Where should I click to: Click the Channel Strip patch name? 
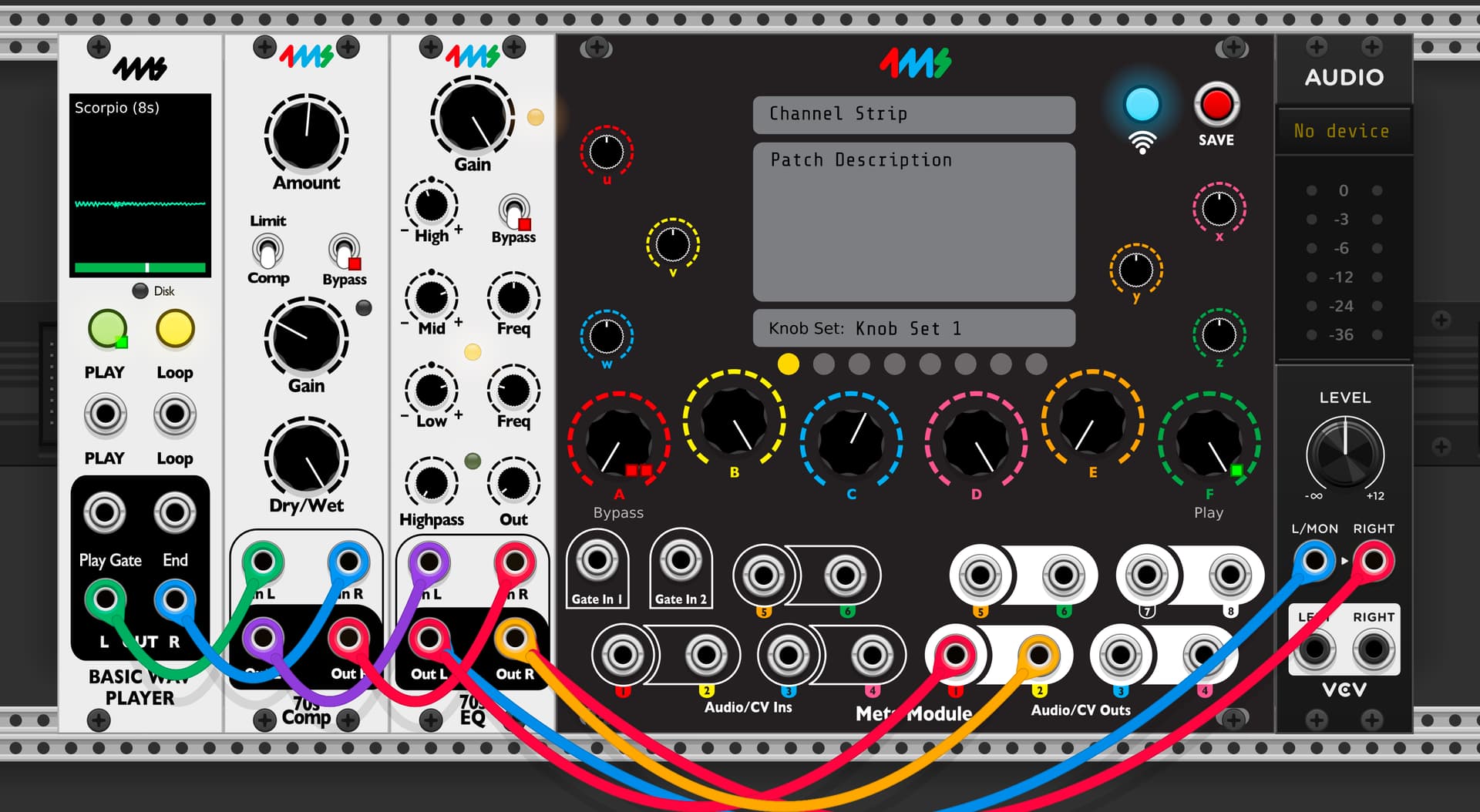click(x=913, y=115)
